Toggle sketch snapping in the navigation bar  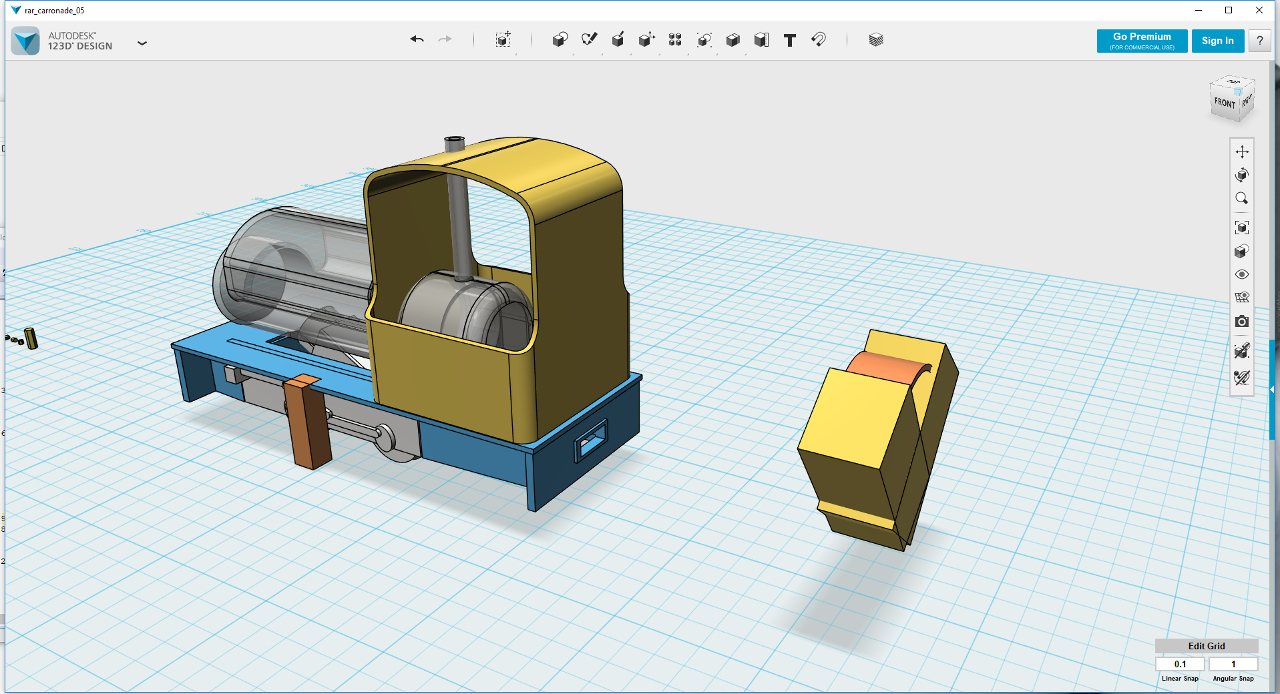pyautogui.click(x=1242, y=377)
